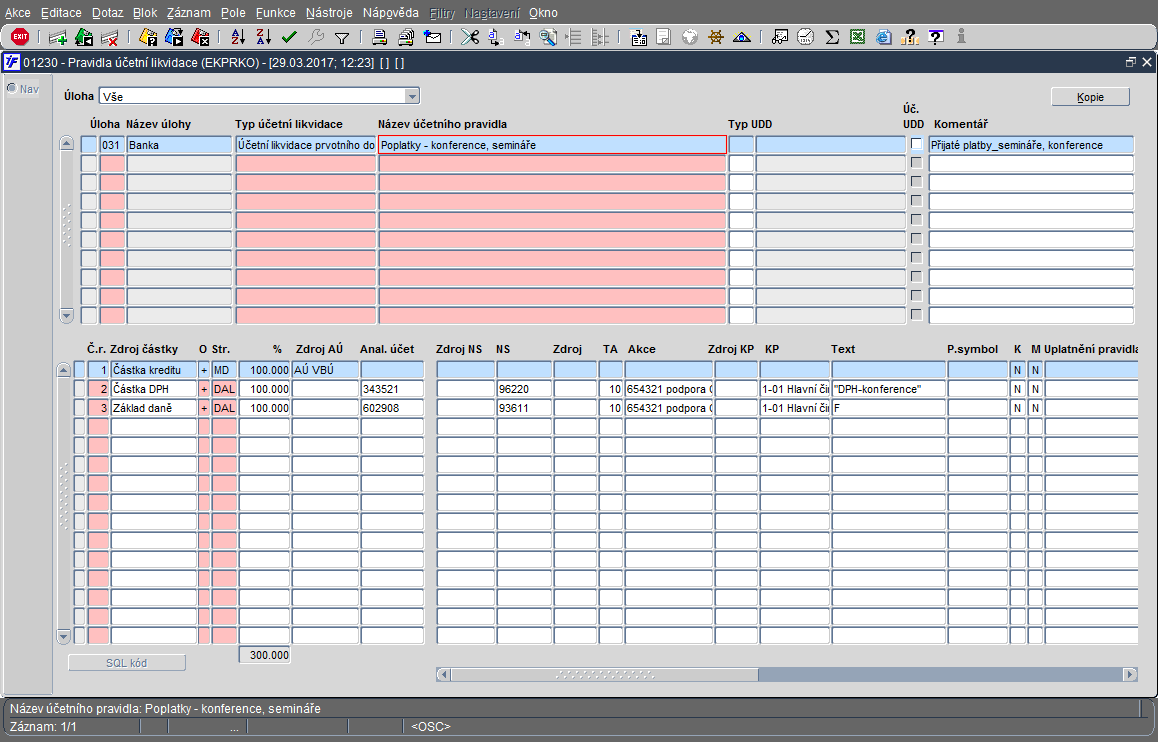Click the red EXIT icon

(20, 37)
